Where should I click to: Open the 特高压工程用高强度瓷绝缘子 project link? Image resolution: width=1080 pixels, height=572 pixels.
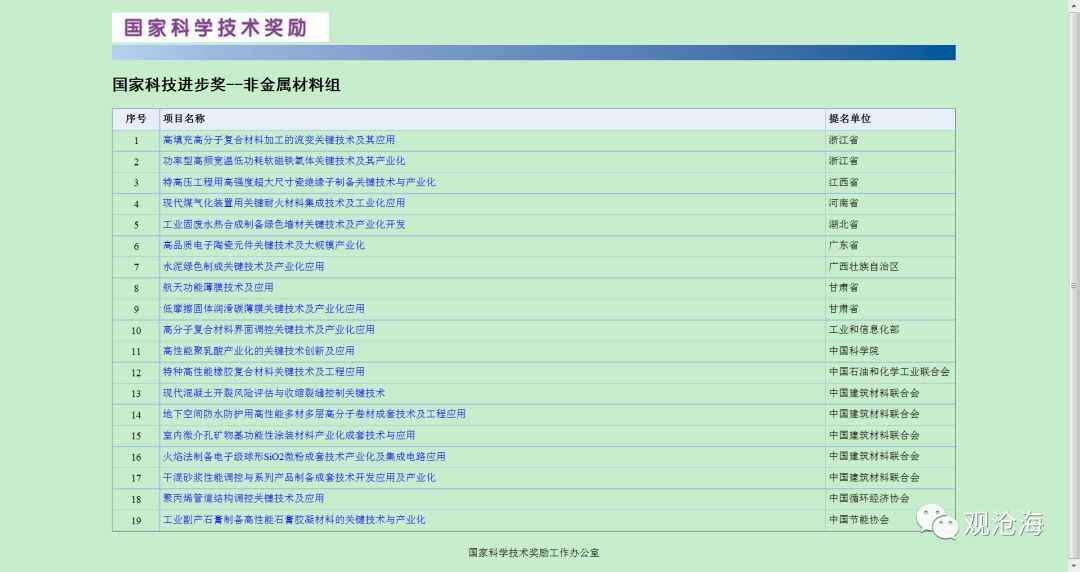click(298, 182)
